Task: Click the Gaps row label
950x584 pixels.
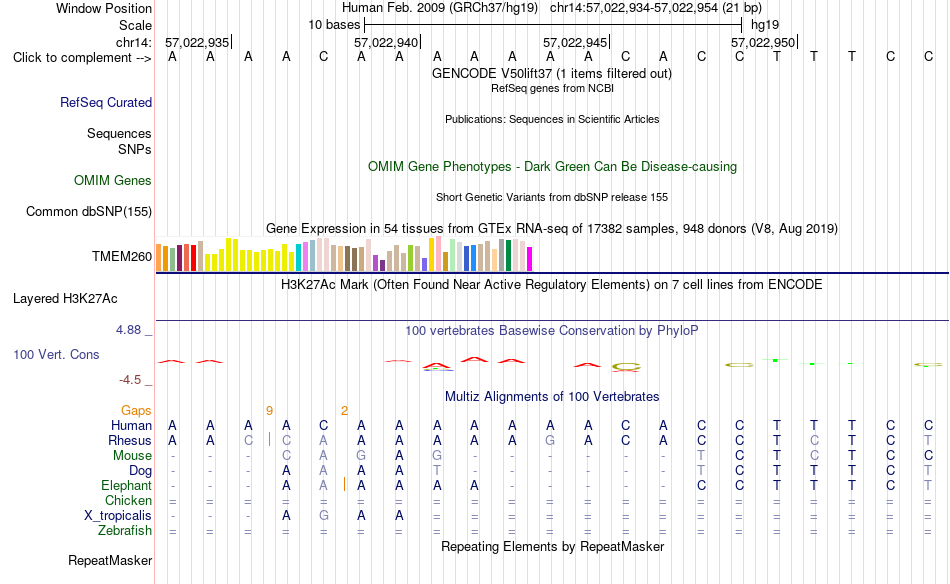Action: [136, 411]
